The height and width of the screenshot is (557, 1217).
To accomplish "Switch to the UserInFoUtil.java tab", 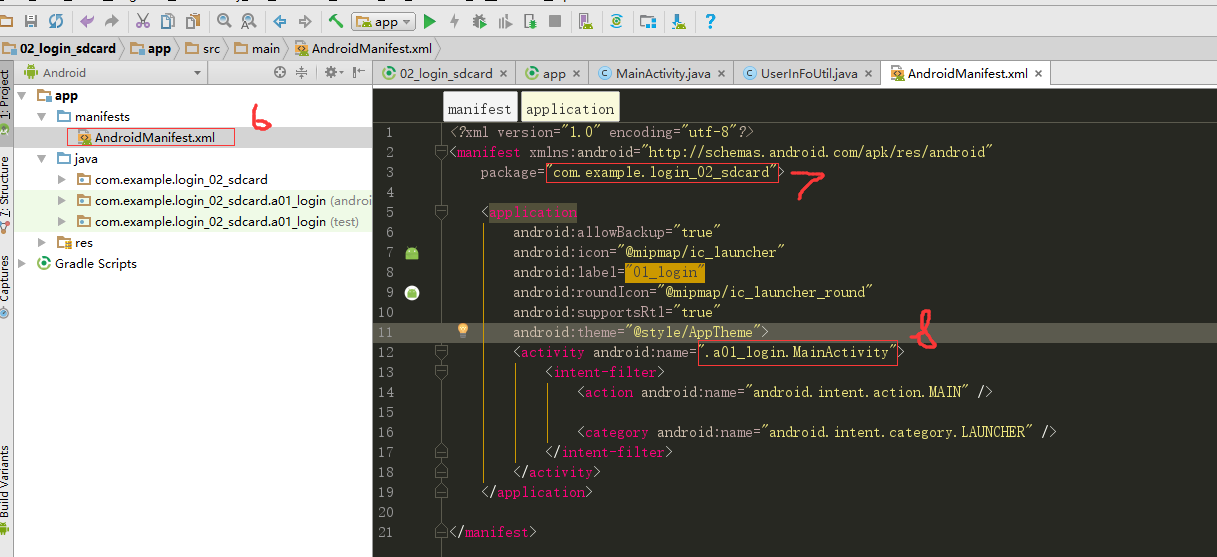I will tap(808, 73).
